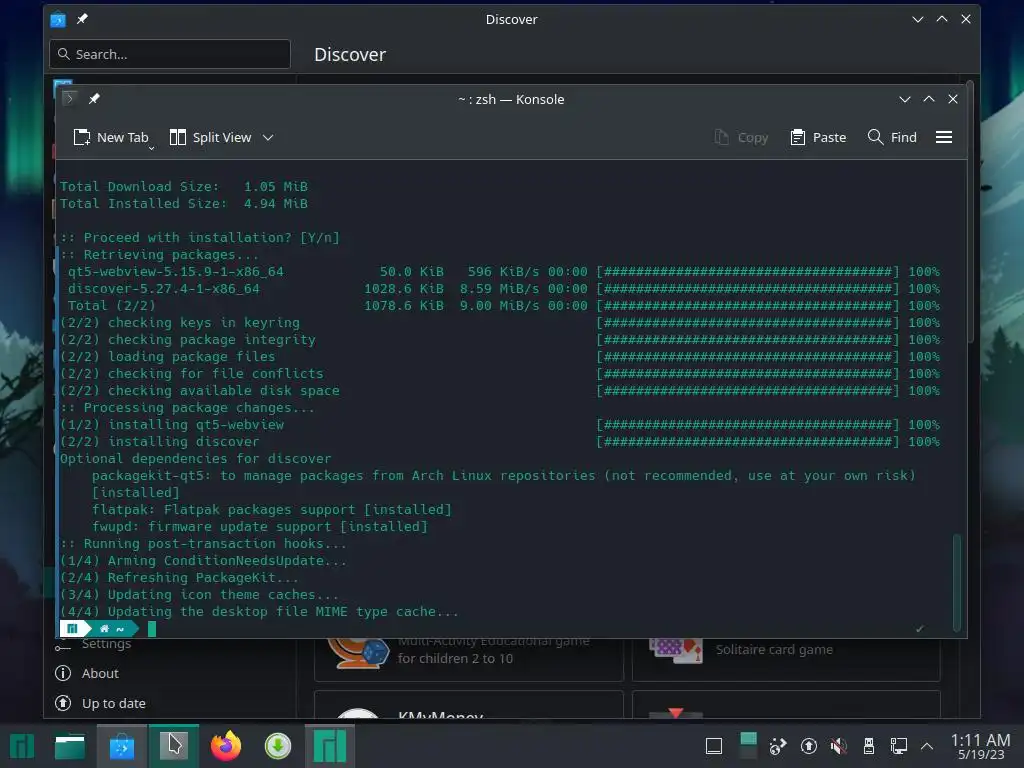
Task: Open a New Tab in Konsole
Action: point(110,137)
